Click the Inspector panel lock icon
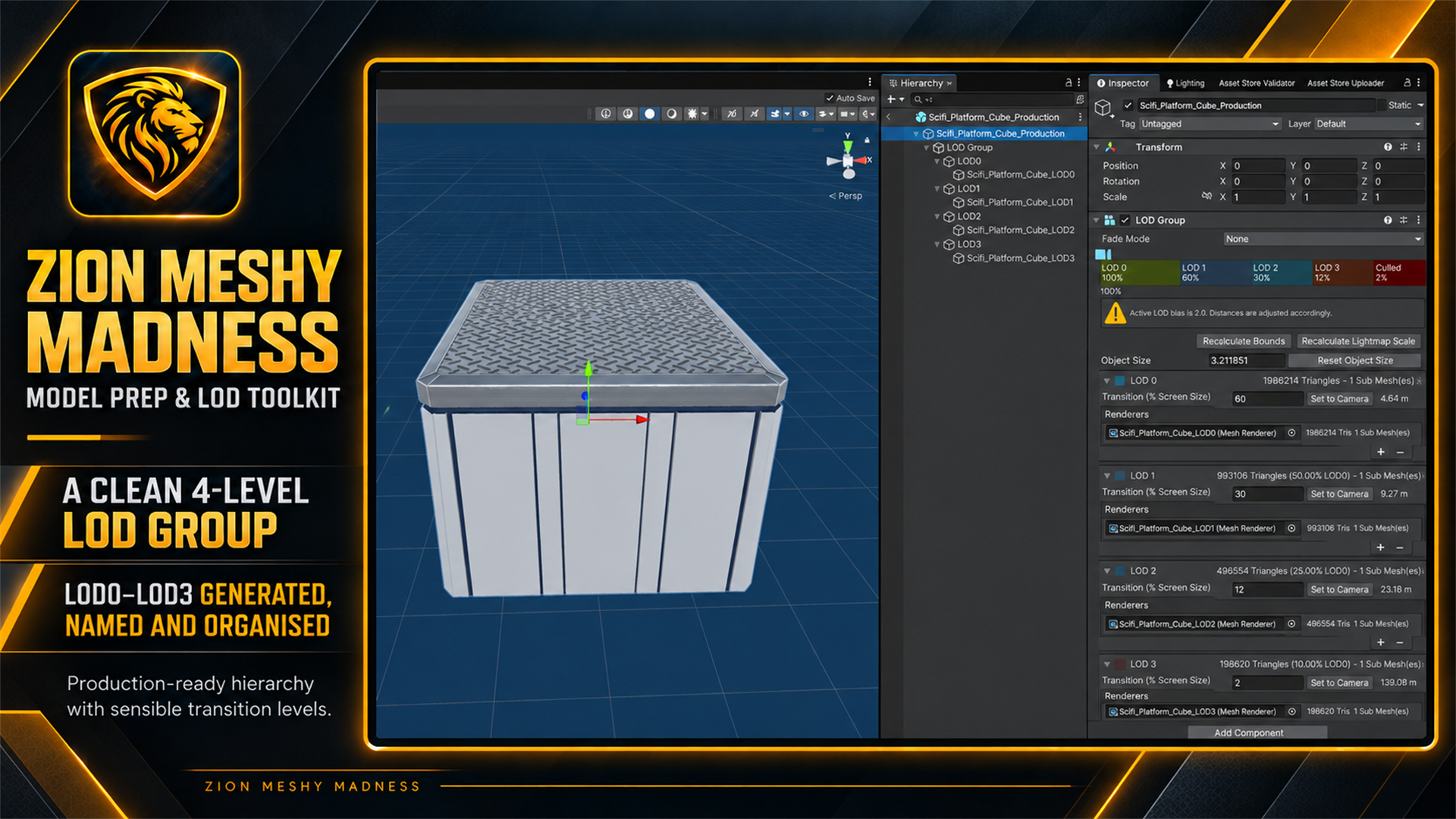The height and width of the screenshot is (819, 1456). click(1407, 83)
